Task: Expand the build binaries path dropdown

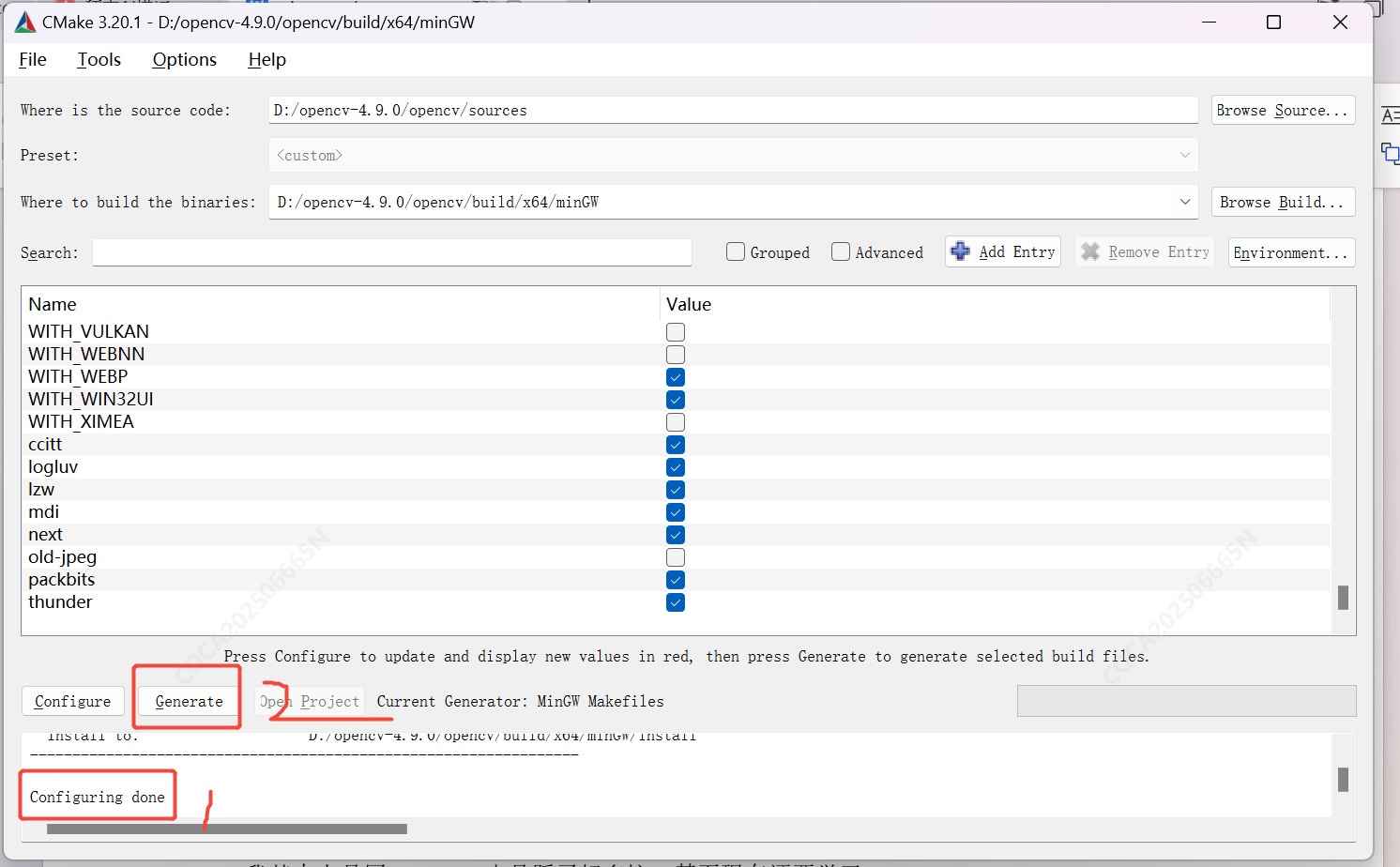Action: tap(1185, 202)
